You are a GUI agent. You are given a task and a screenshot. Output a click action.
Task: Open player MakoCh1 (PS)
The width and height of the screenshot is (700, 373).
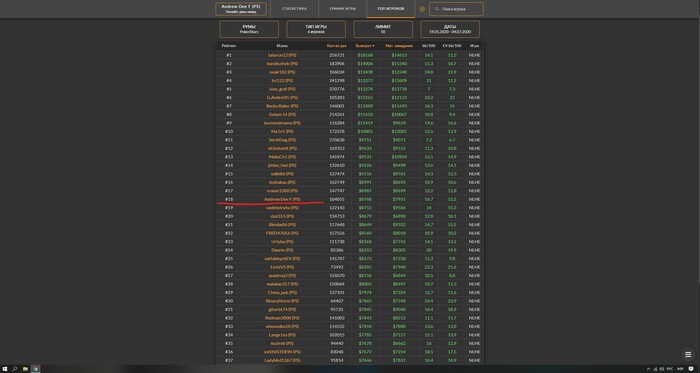(x=282, y=157)
